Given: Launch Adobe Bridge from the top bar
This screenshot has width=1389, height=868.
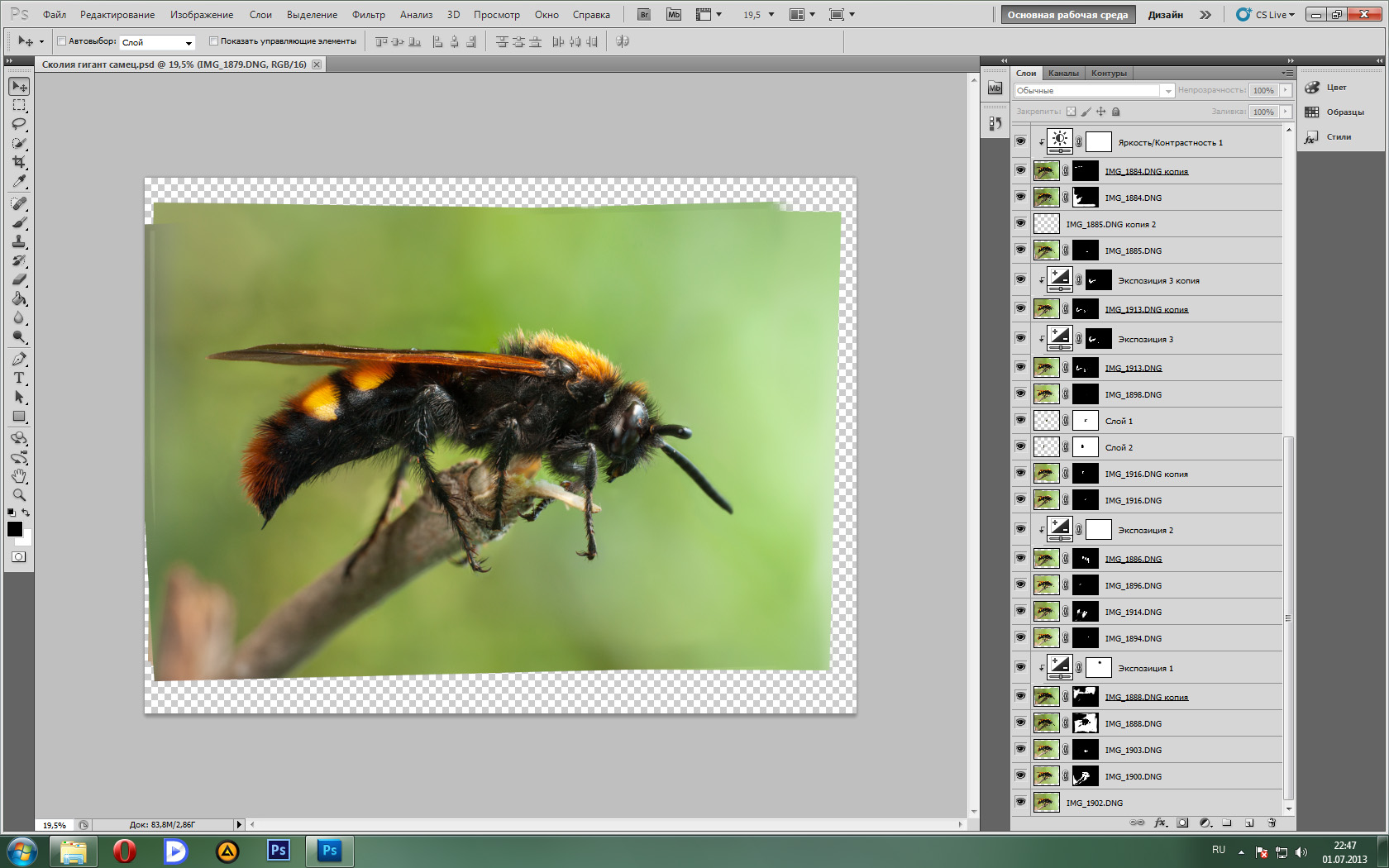Looking at the screenshot, I should [644, 15].
